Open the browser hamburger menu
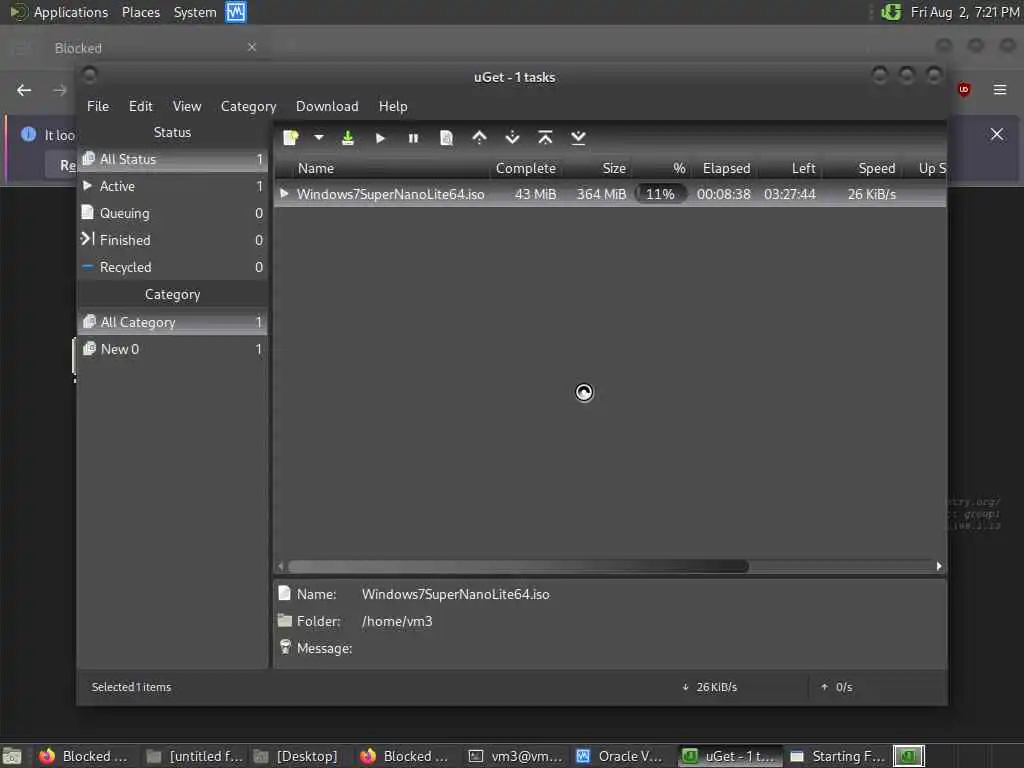Screen dimensions: 1024x768 coord(1000,89)
